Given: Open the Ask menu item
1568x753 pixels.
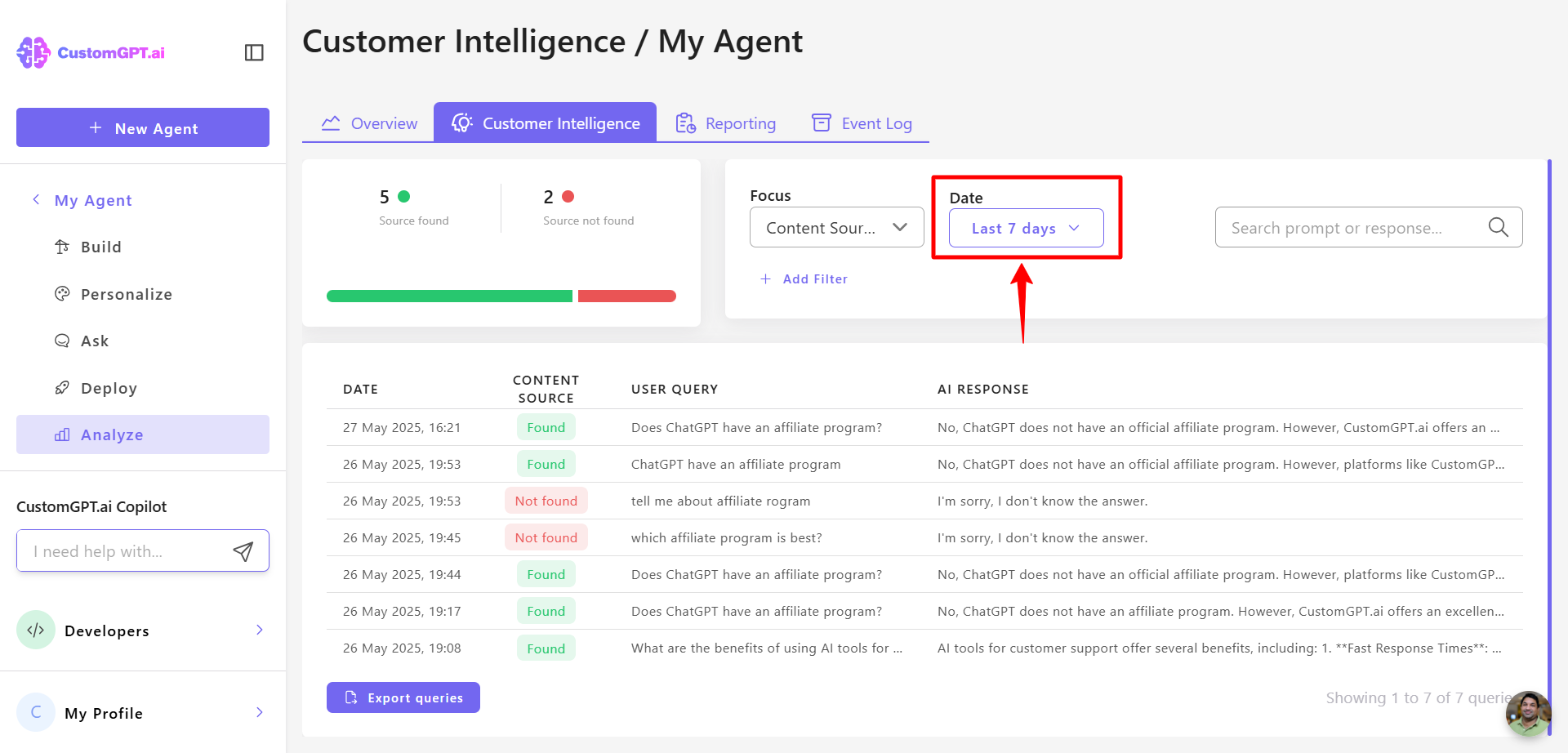Looking at the screenshot, I should pyautogui.click(x=143, y=341).
